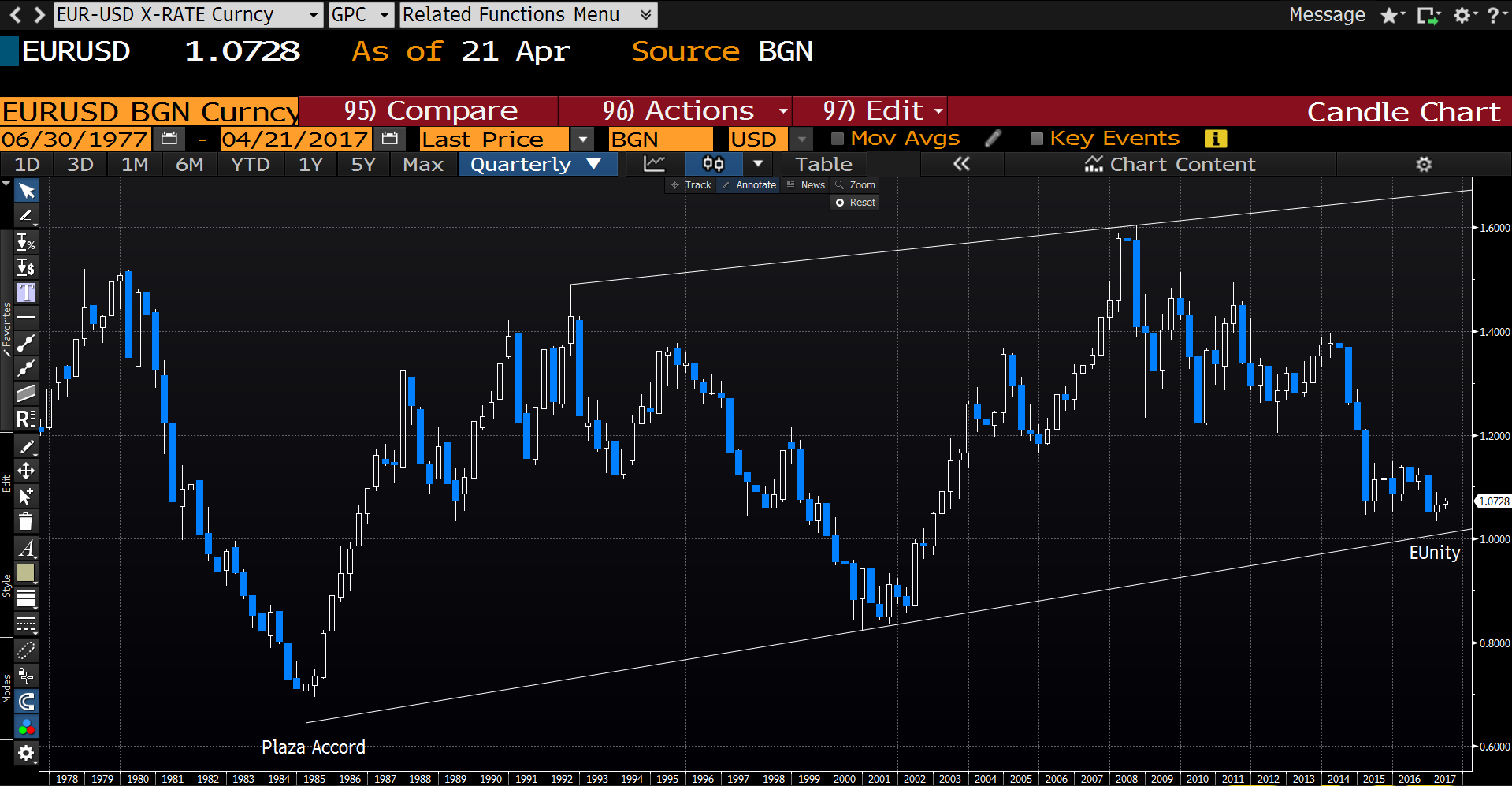Viewport: 1512px width, 786px height.
Task: Open the start date calendar picker
Action: (169, 139)
